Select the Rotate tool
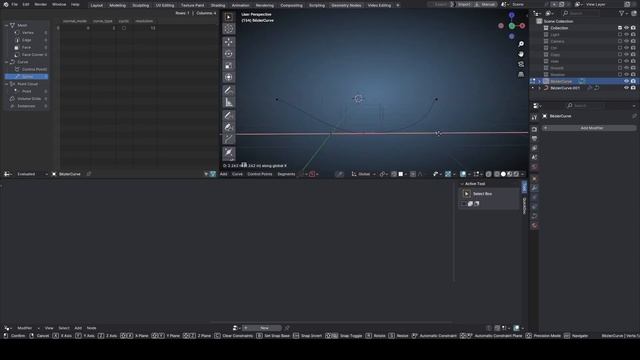The height and width of the screenshot is (360, 640). tap(229, 53)
